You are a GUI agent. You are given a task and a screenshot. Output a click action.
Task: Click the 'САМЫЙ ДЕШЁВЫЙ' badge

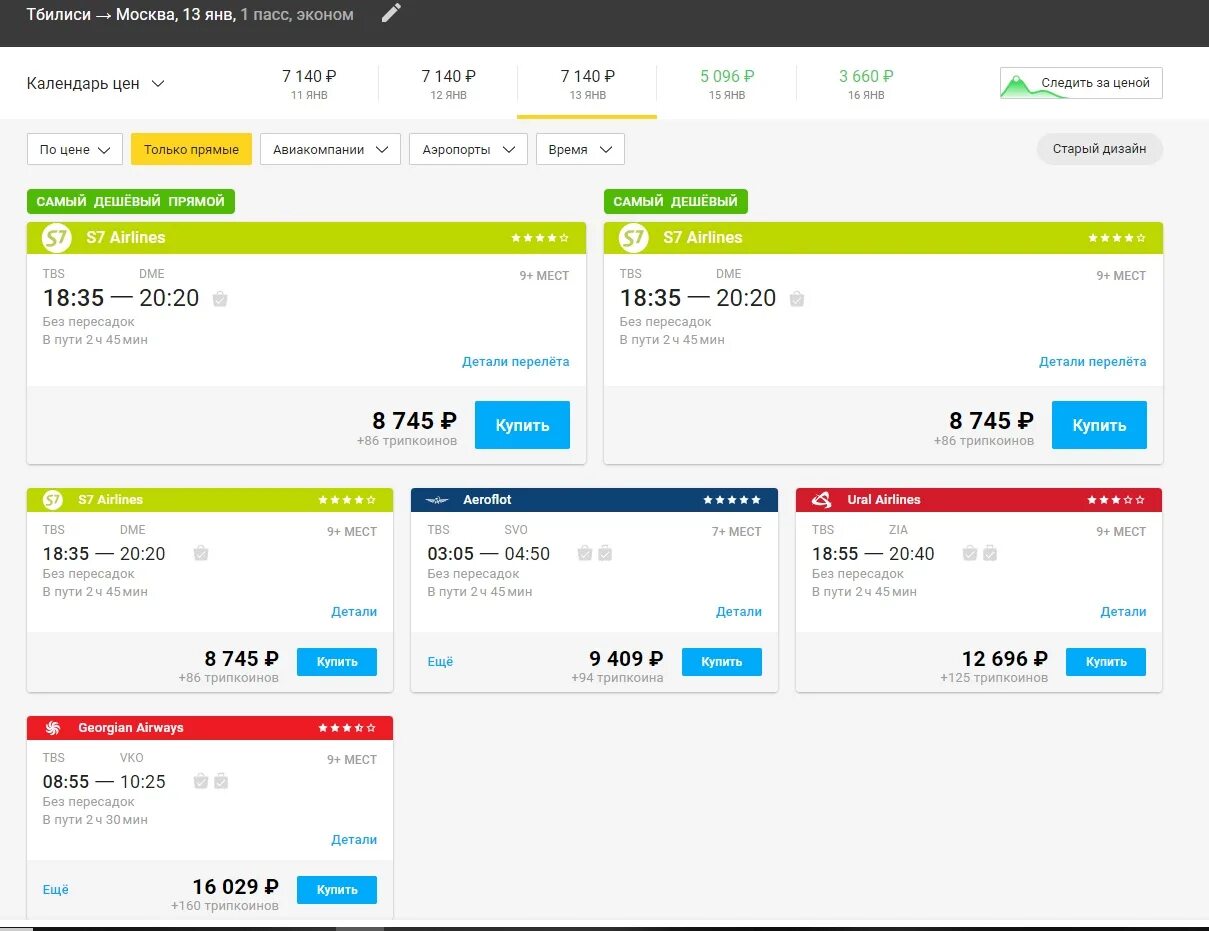pos(675,201)
